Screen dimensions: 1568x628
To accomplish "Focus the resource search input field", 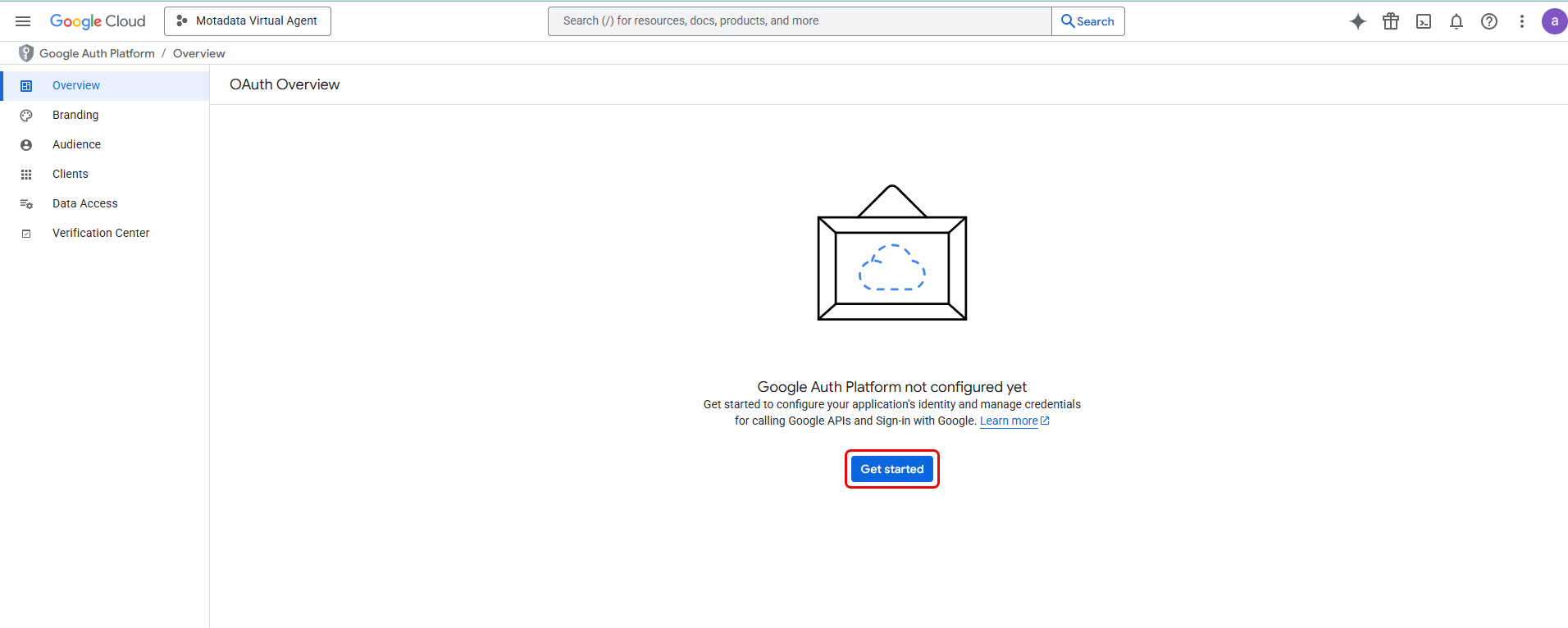I will [x=800, y=21].
